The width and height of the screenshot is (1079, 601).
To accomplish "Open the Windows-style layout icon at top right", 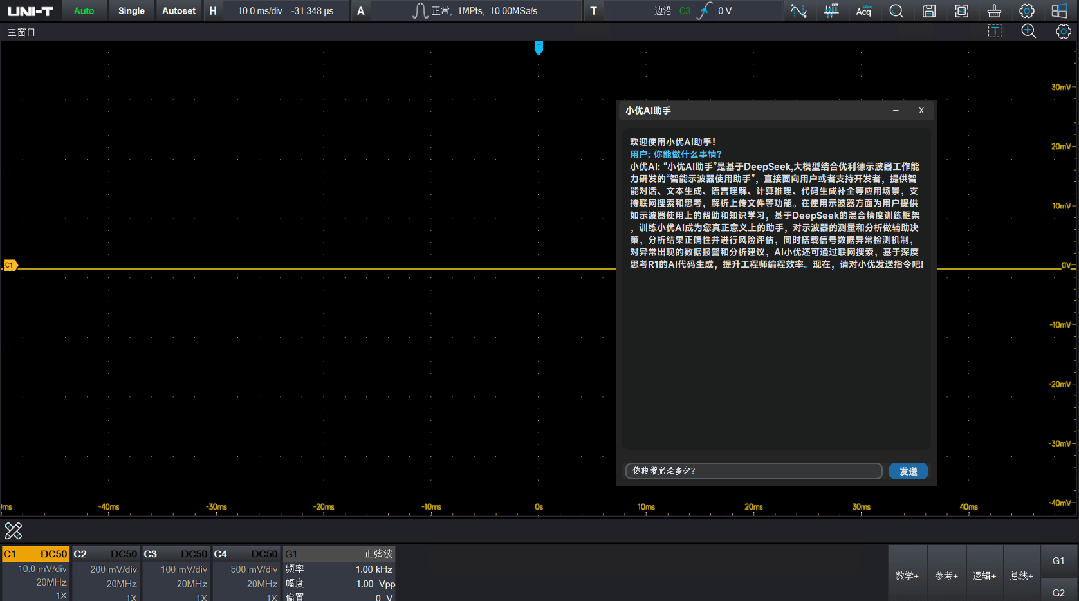I will click(1060, 11).
